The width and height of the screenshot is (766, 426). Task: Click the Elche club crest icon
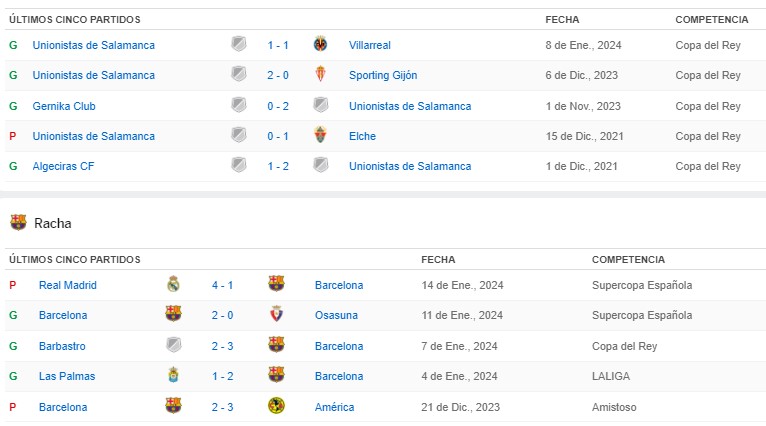click(320, 136)
